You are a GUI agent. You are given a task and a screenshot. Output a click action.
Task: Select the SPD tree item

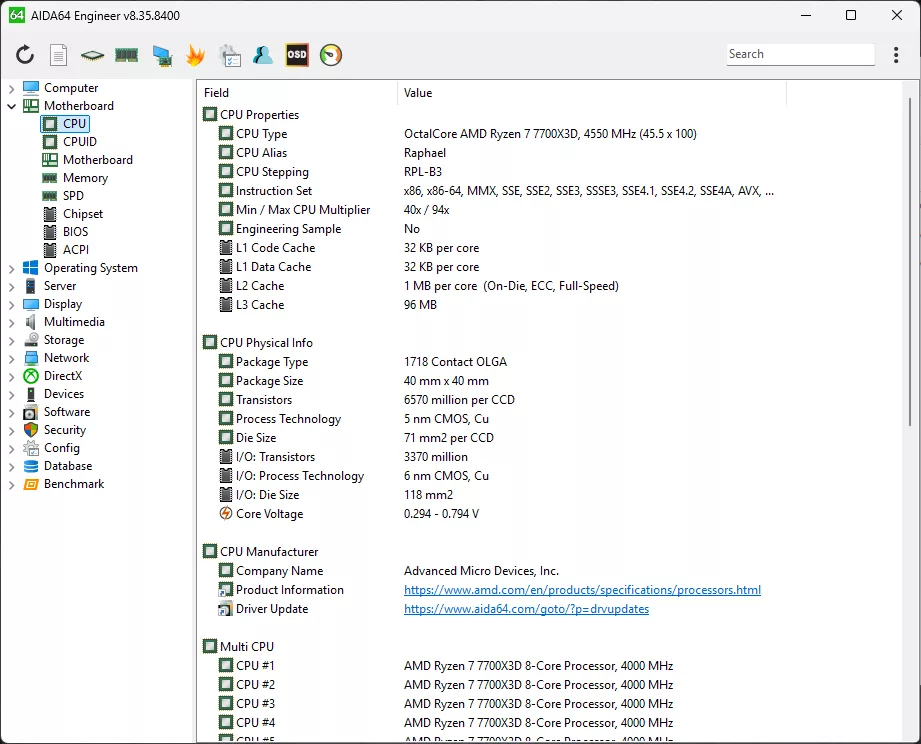[73, 196]
